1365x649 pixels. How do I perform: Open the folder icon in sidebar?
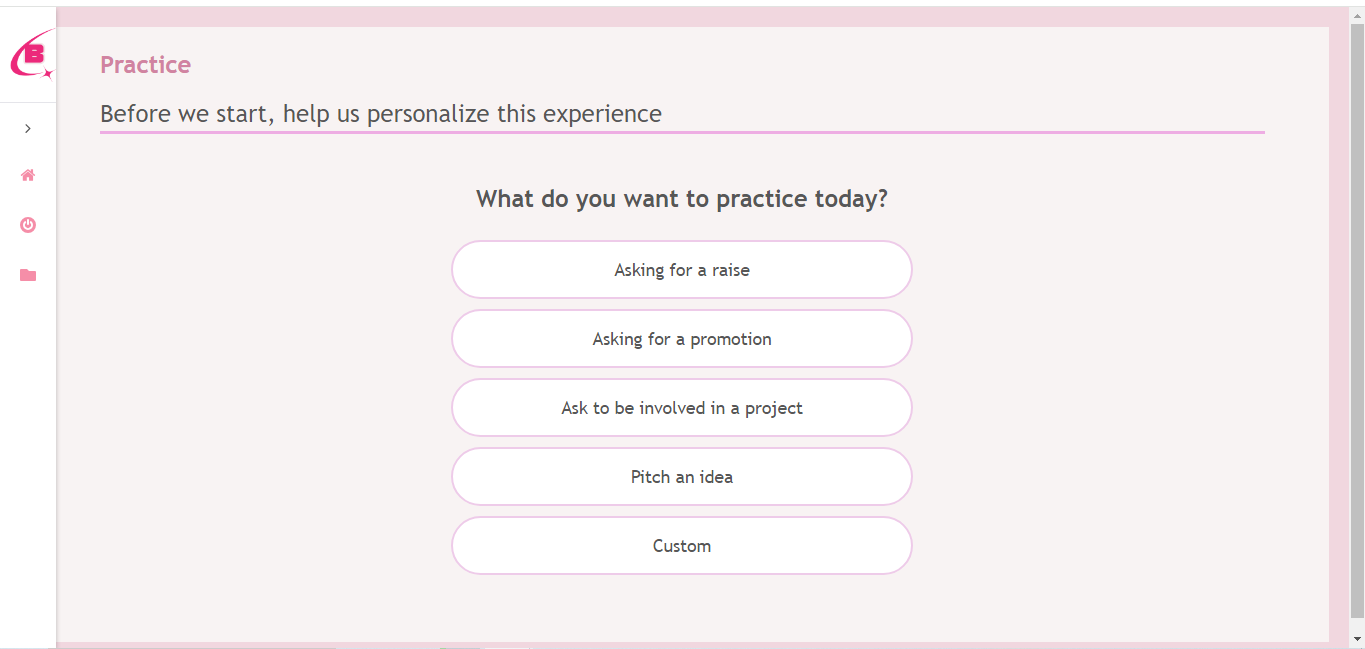point(28,275)
